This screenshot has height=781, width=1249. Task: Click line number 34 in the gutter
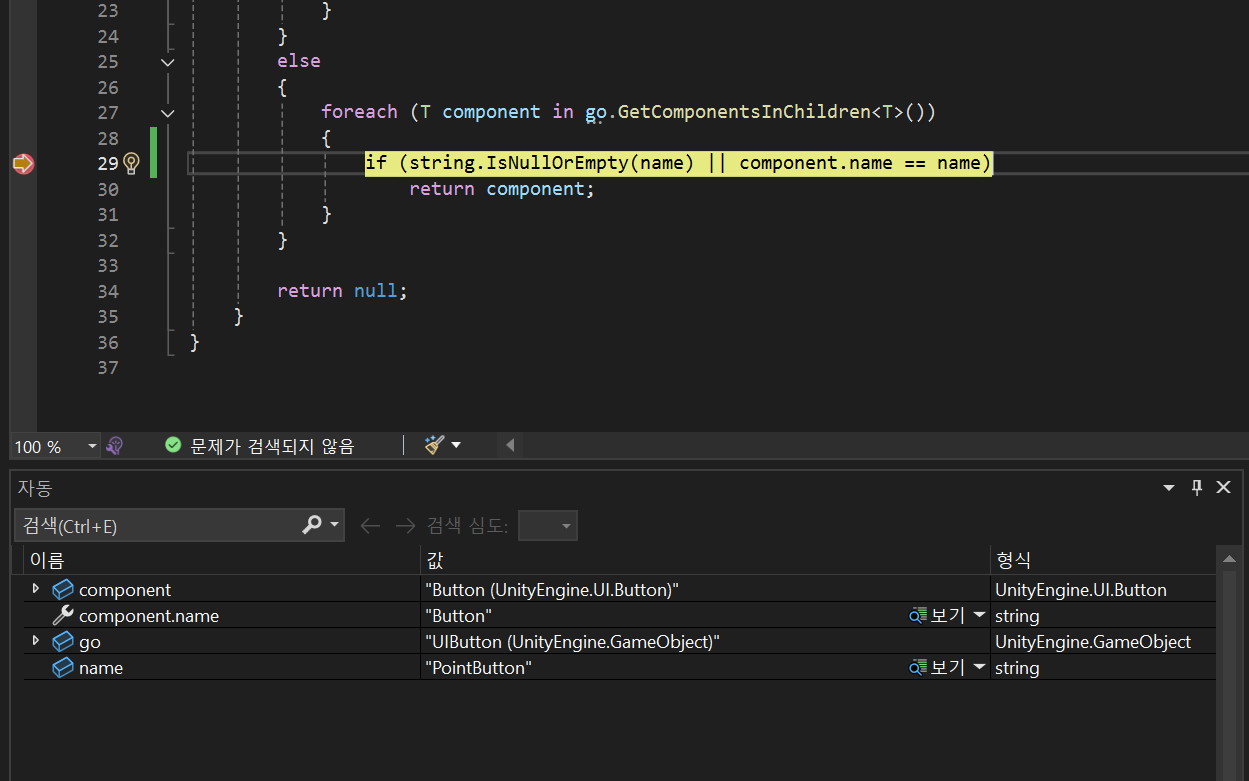pos(108,291)
